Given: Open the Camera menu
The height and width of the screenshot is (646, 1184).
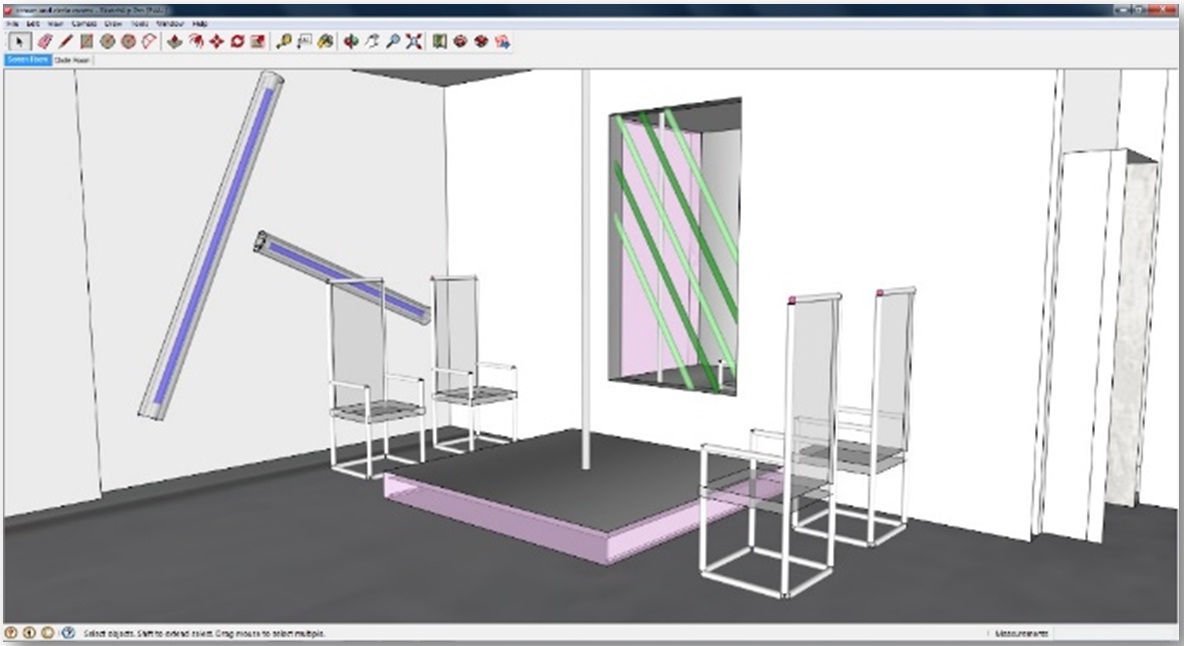Looking at the screenshot, I should (x=84, y=23).
